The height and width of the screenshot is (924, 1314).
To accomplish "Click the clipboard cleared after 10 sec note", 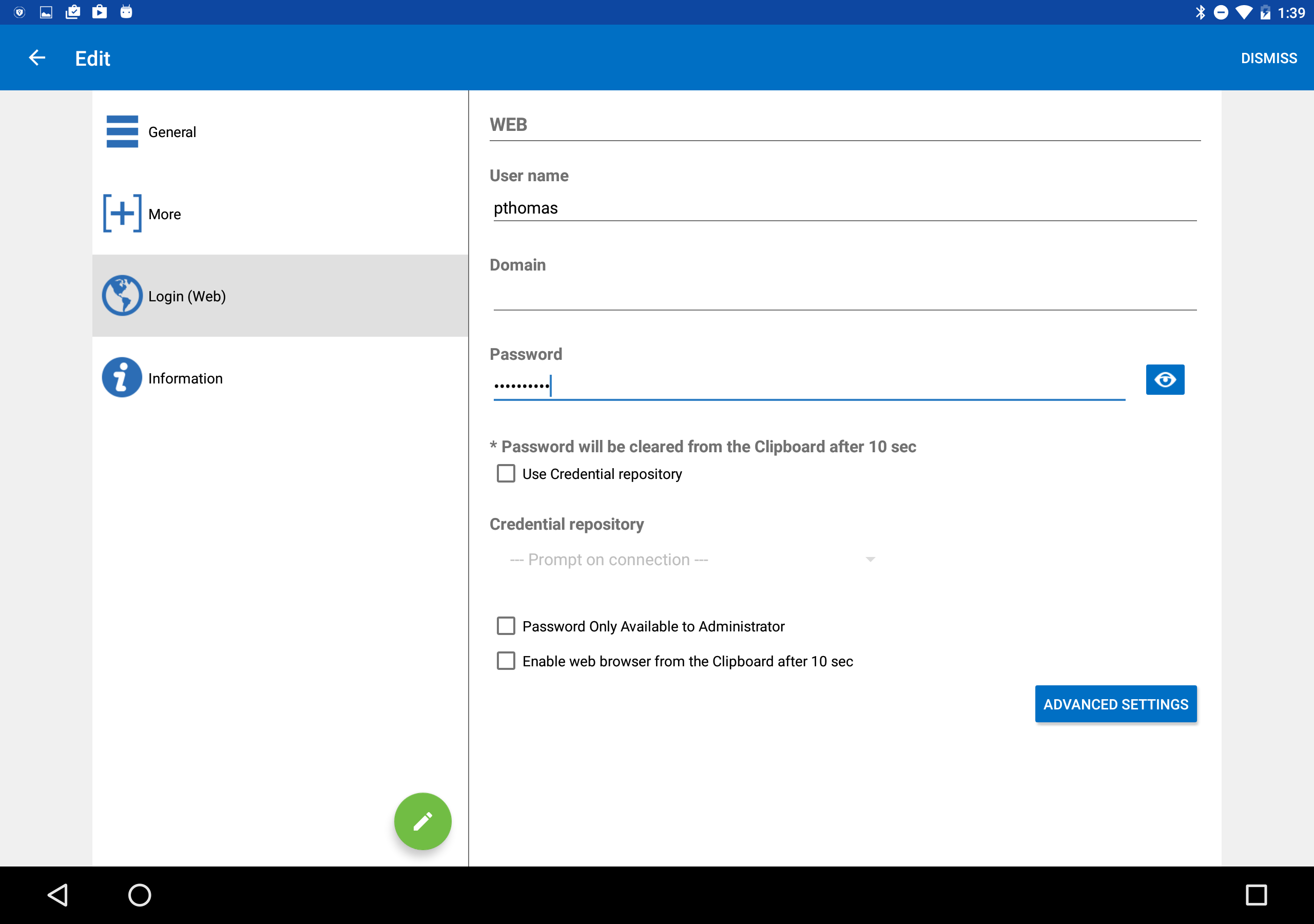I will click(x=703, y=447).
